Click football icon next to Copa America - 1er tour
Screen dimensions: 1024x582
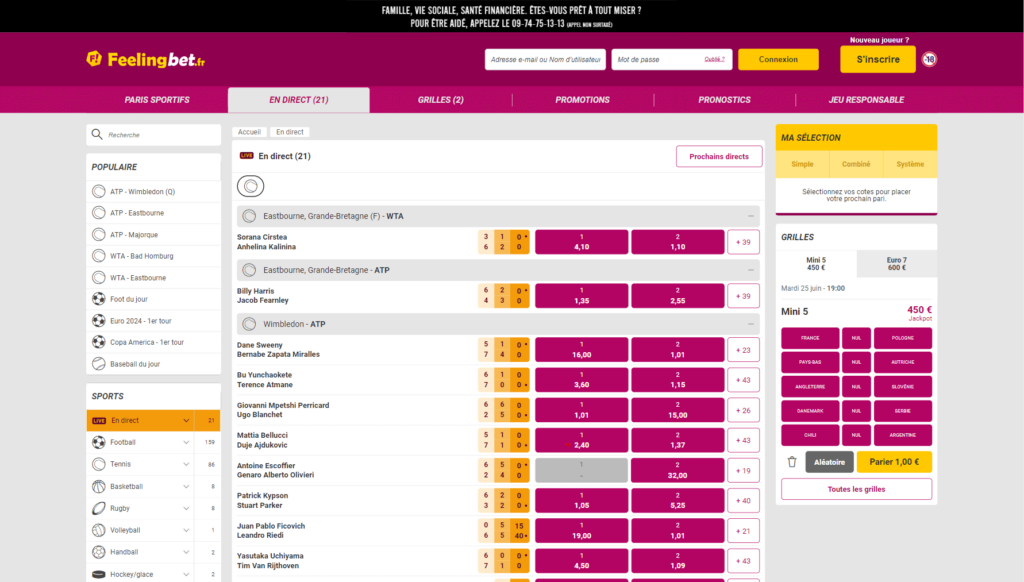click(99, 342)
